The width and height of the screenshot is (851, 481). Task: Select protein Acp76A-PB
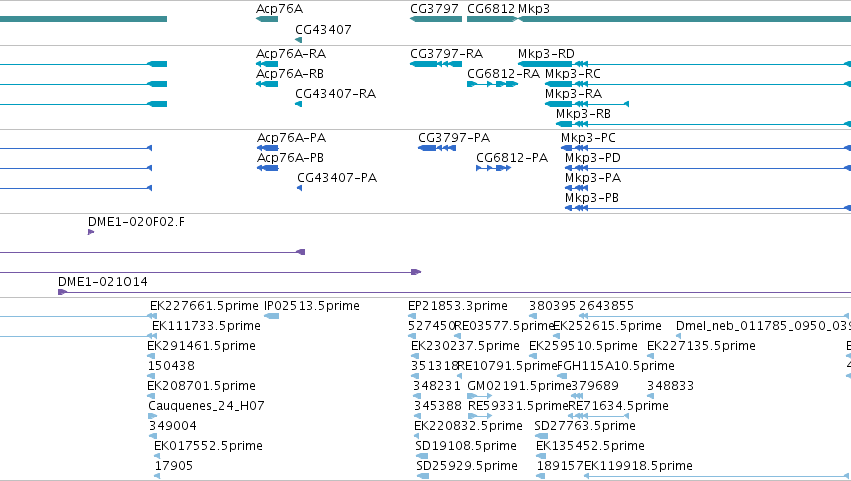click(x=290, y=158)
